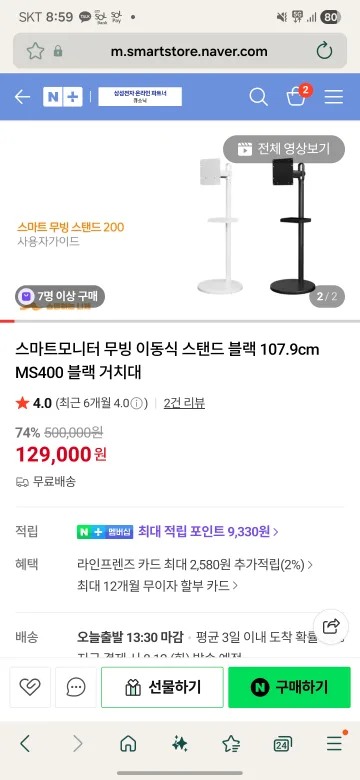The width and height of the screenshot is (360, 780).
Task: Open browser tabs showing 24 count
Action: 282,744
